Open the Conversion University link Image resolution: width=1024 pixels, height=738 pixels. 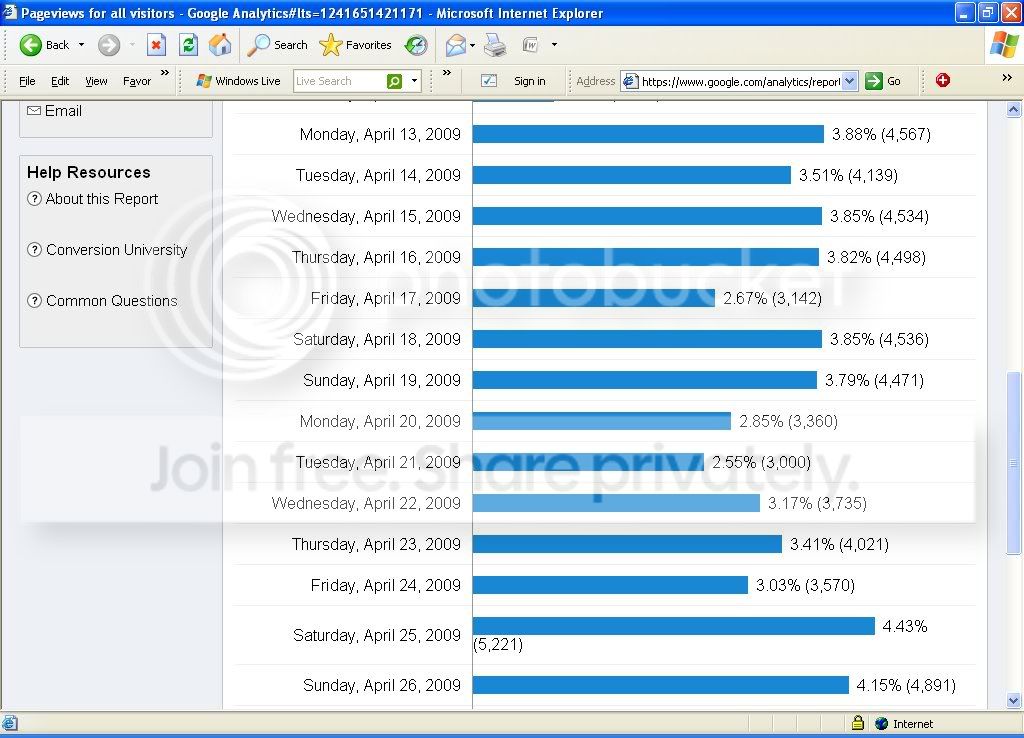click(x=116, y=250)
